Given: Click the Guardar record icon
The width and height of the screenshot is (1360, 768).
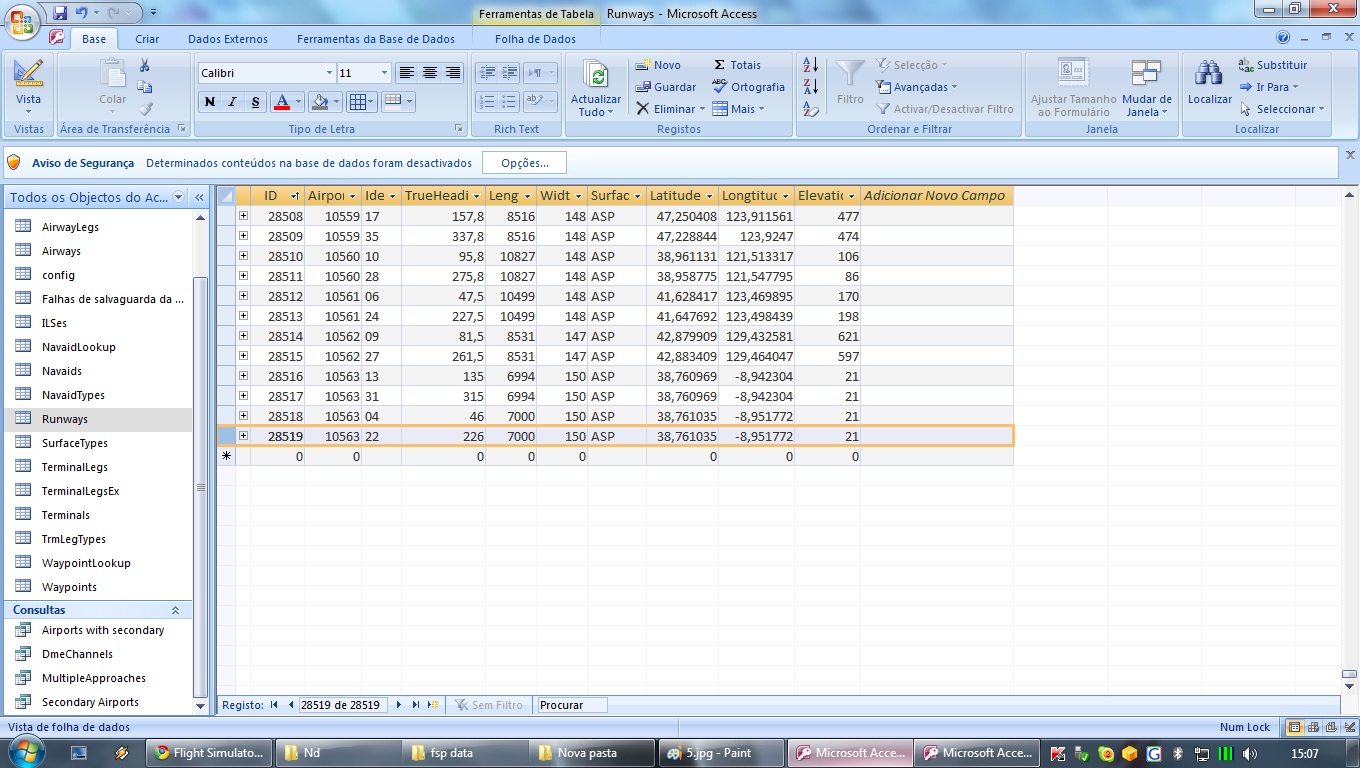Looking at the screenshot, I should (x=643, y=87).
